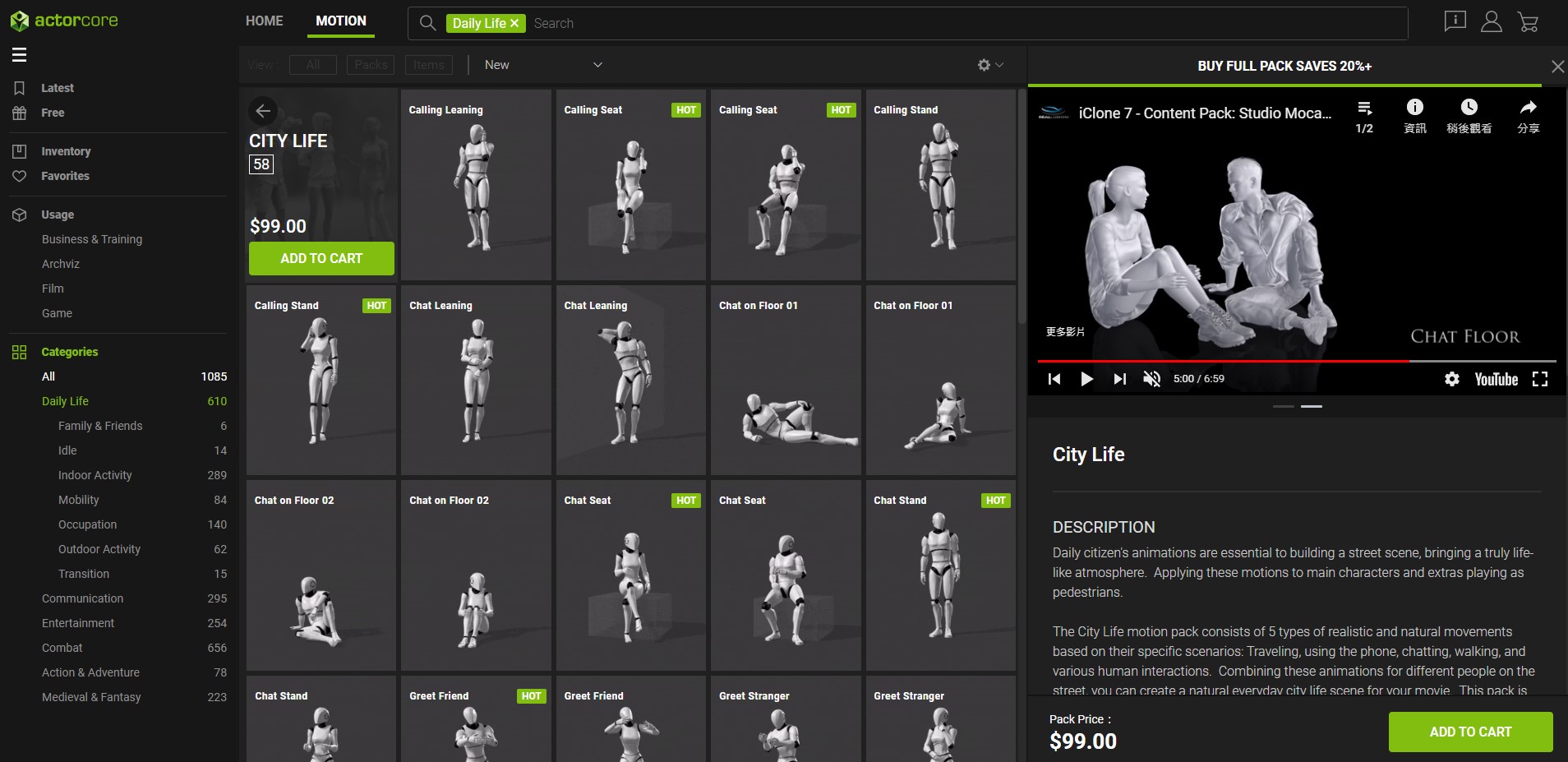Expand the grid settings gear dropdown
Screen dimensions: 1568x762
coord(989,65)
